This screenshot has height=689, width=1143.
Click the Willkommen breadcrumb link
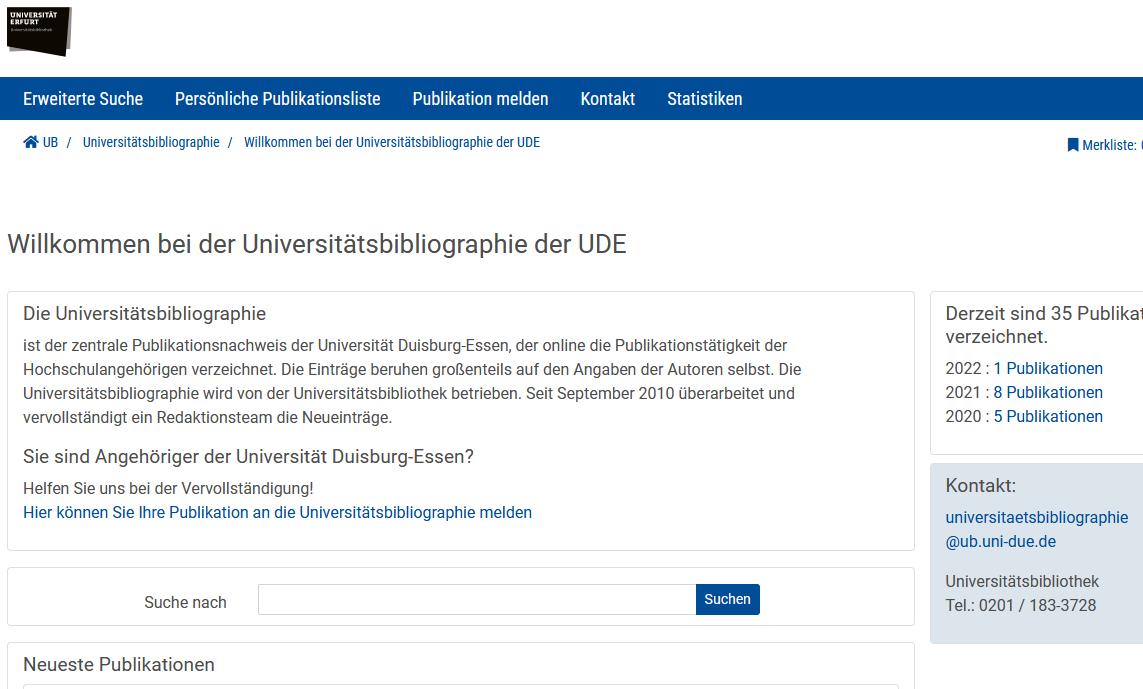[391, 143]
